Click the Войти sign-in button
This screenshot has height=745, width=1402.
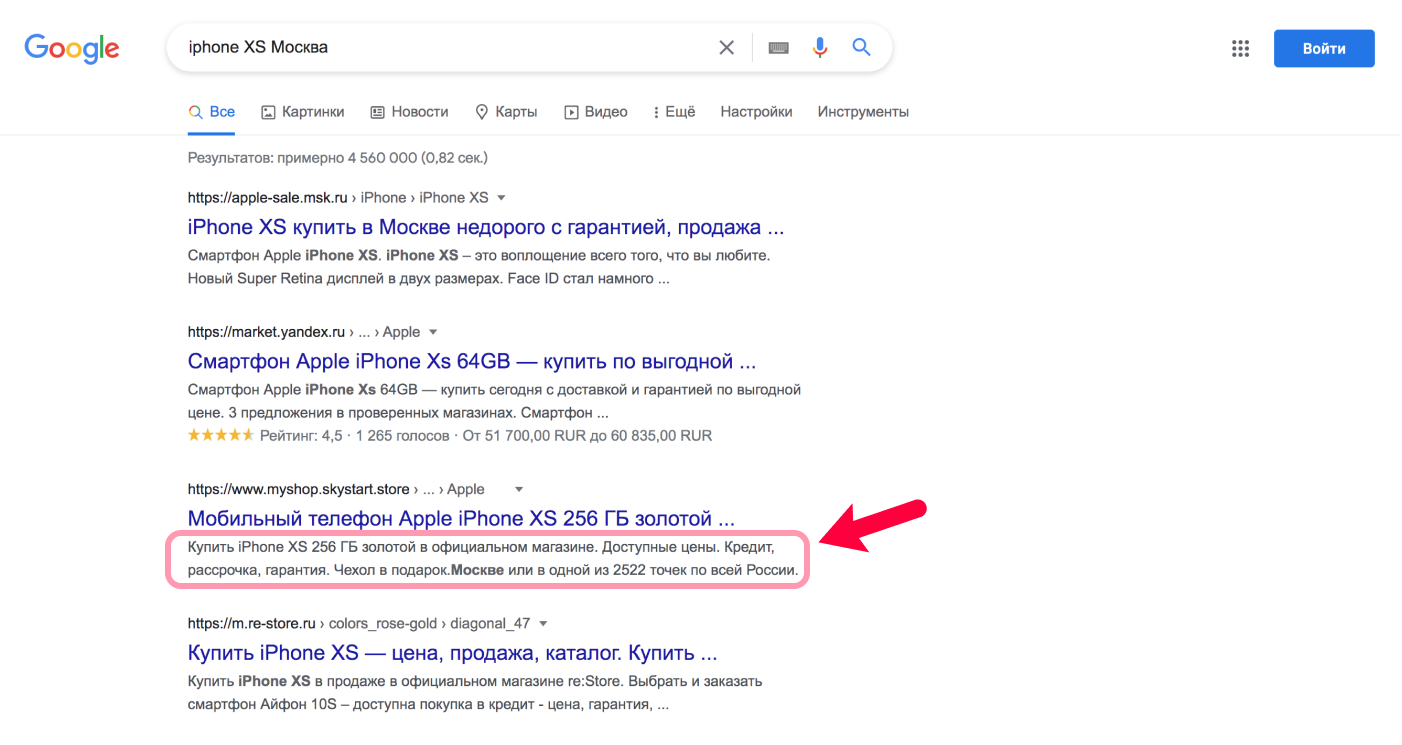coord(1324,48)
